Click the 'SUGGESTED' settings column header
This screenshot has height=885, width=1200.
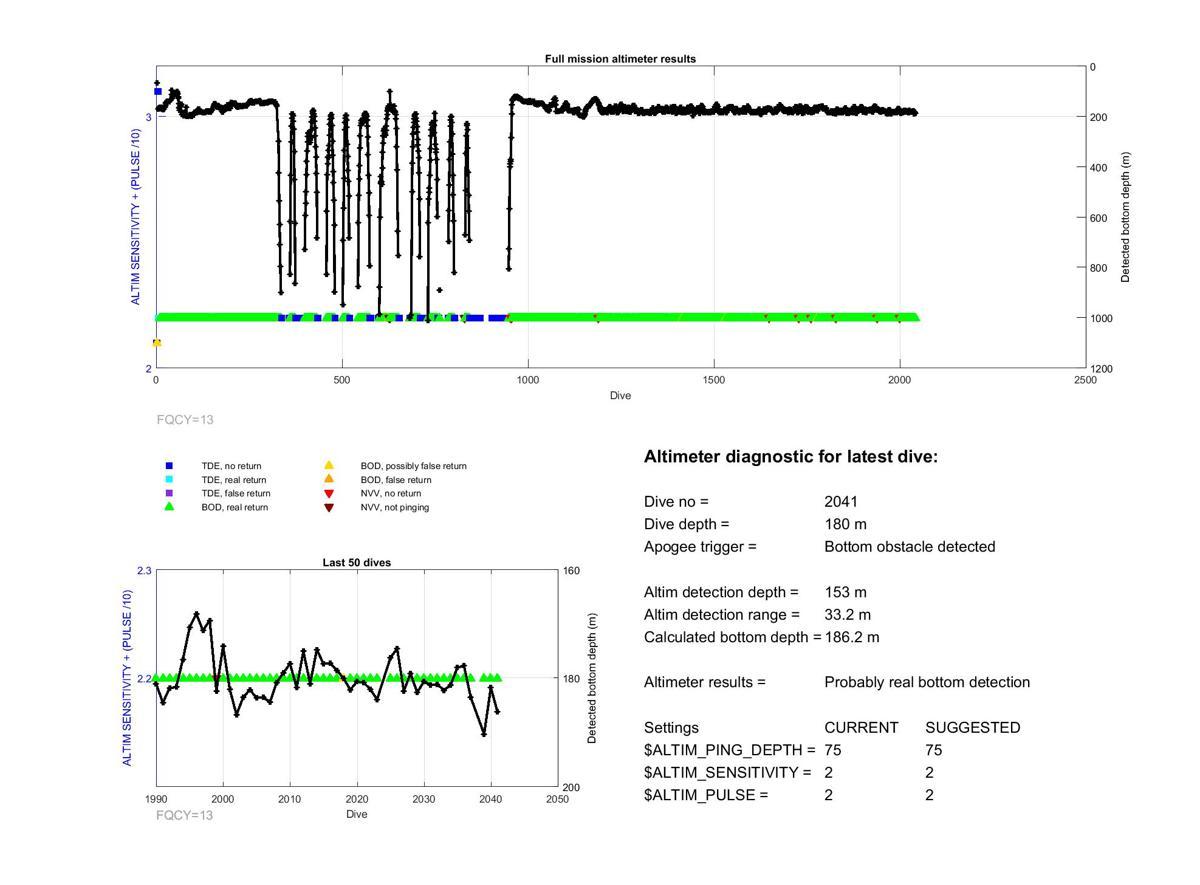(x=973, y=728)
